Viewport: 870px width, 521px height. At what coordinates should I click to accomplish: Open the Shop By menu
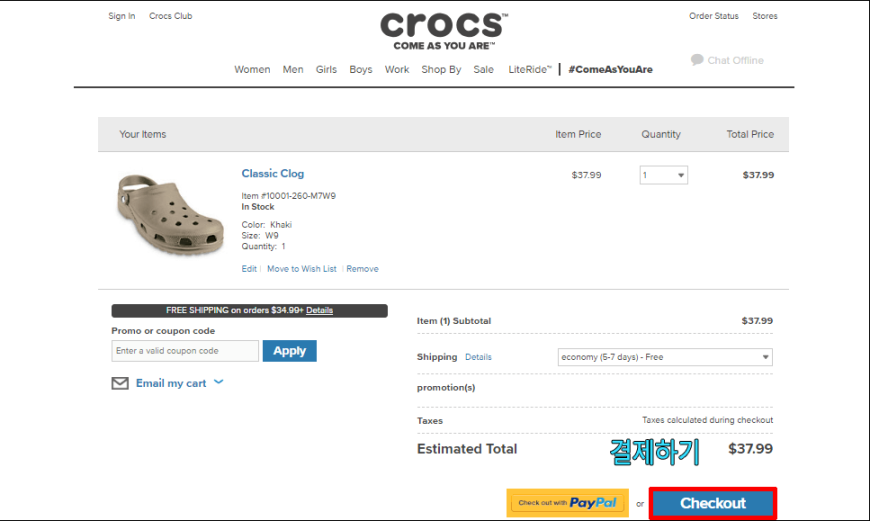click(441, 70)
